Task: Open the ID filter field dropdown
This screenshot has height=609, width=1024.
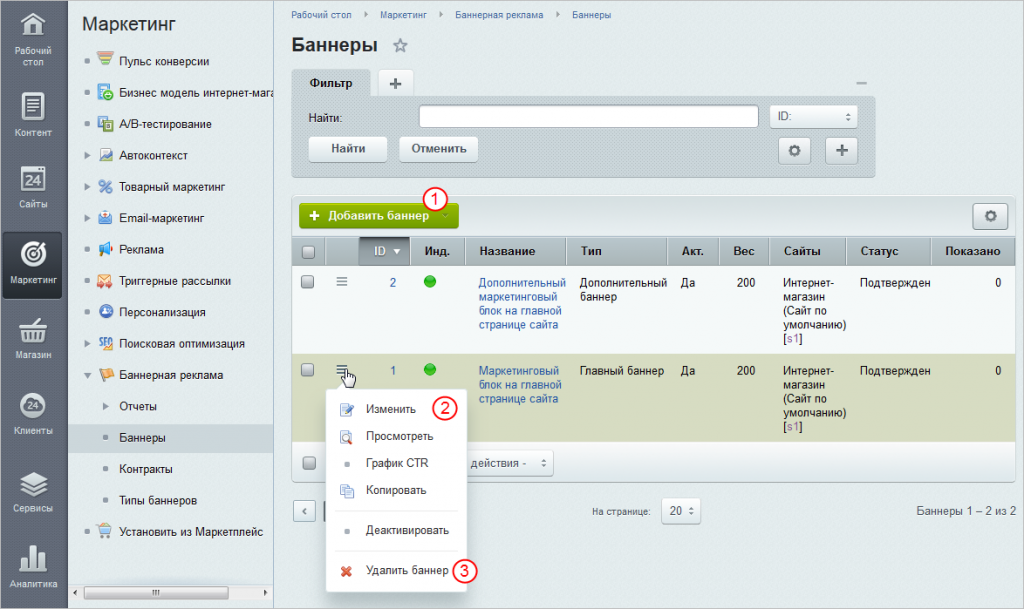Action: pyautogui.click(x=813, y=117)
